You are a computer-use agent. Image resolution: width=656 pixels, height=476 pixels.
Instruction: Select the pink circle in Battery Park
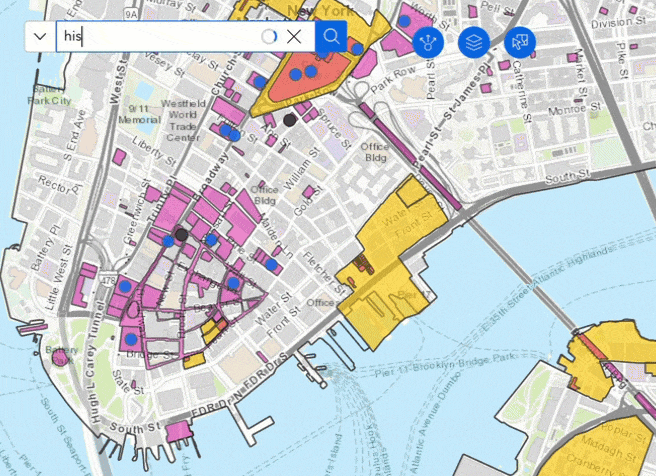pos(60,358)
